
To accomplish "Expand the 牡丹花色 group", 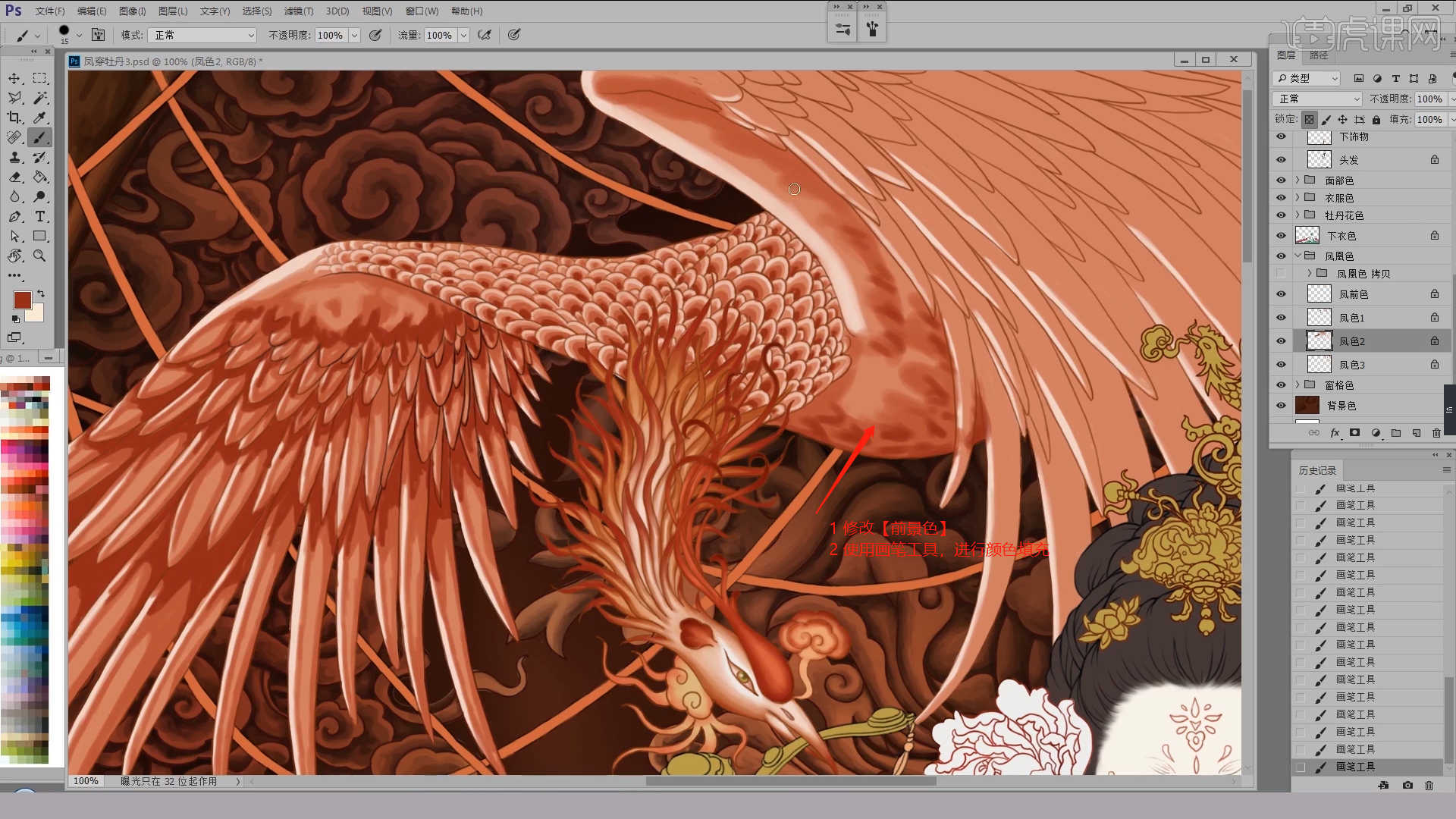I will pyautogui.click(x=1298, y=215).
